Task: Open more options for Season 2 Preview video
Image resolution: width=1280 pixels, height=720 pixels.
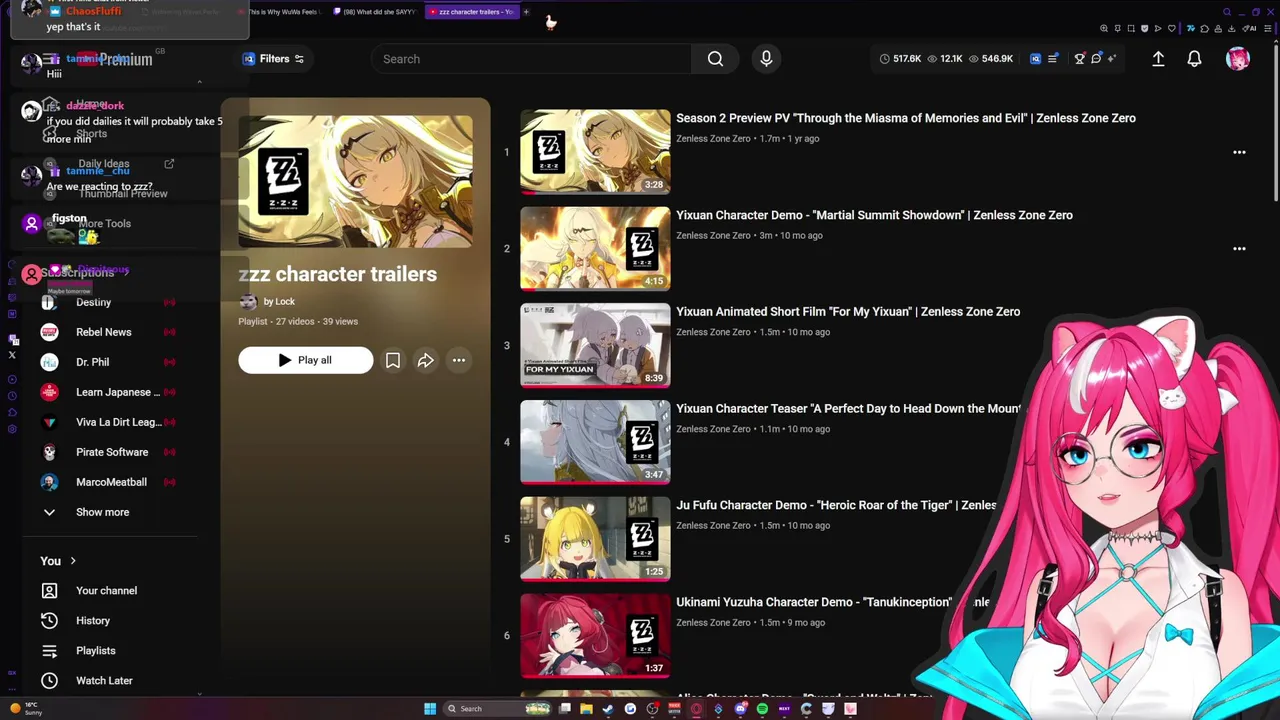Action: [1239, 152]
